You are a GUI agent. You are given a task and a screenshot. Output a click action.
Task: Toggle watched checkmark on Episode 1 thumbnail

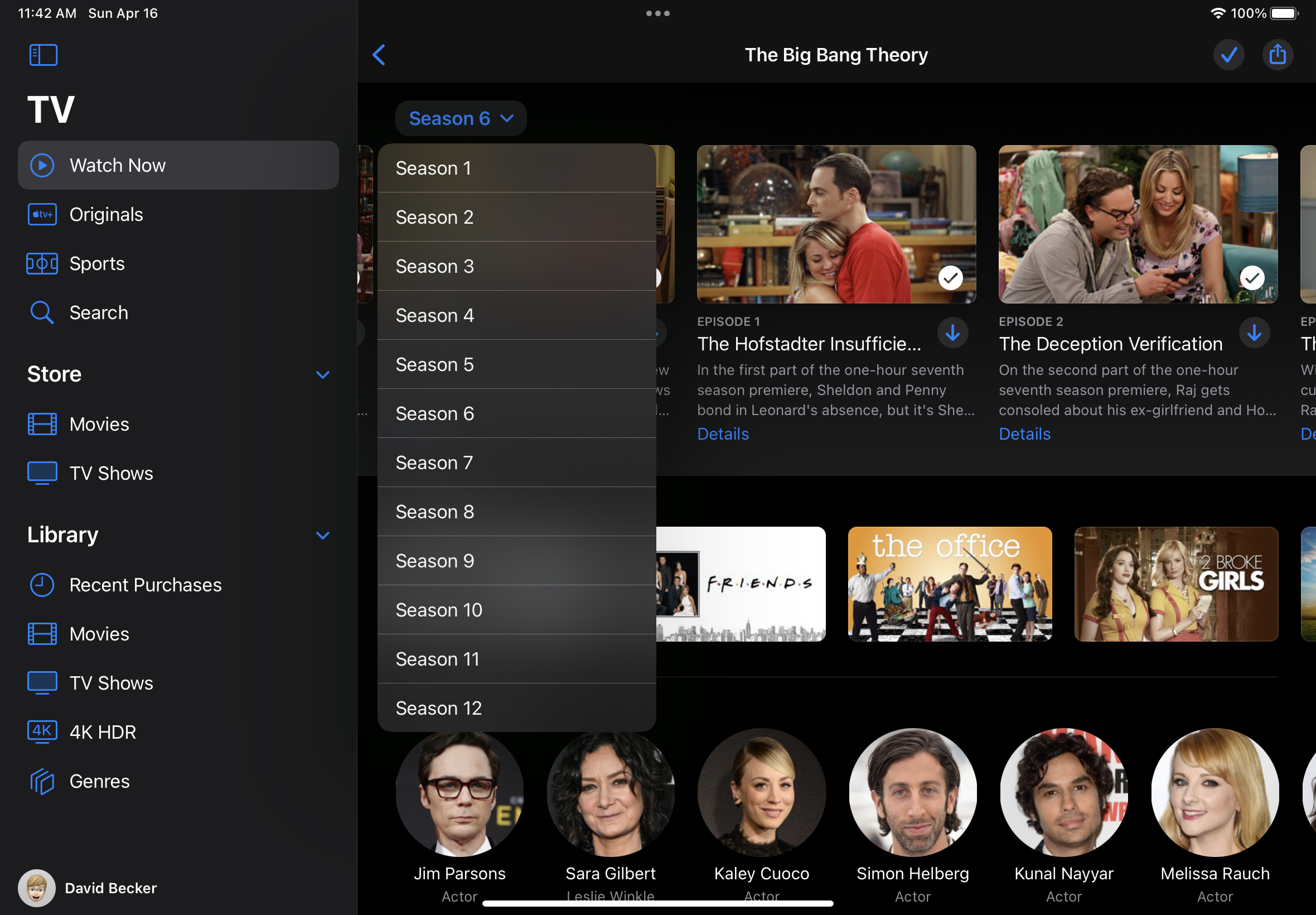[x=951, y=278]
